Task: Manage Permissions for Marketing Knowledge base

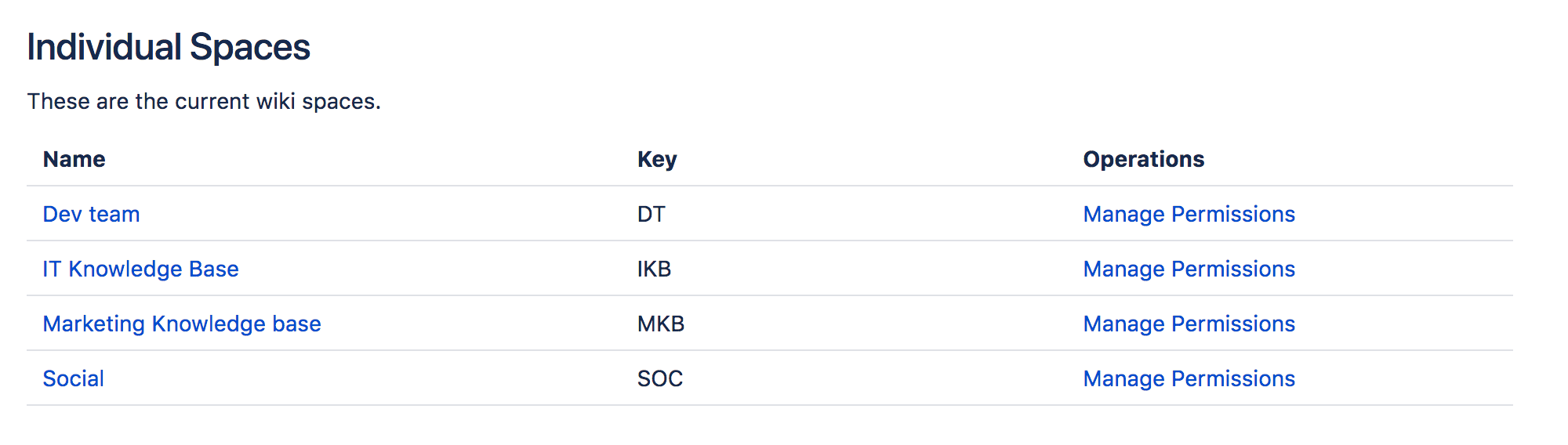Action: tap(1189, 324)
